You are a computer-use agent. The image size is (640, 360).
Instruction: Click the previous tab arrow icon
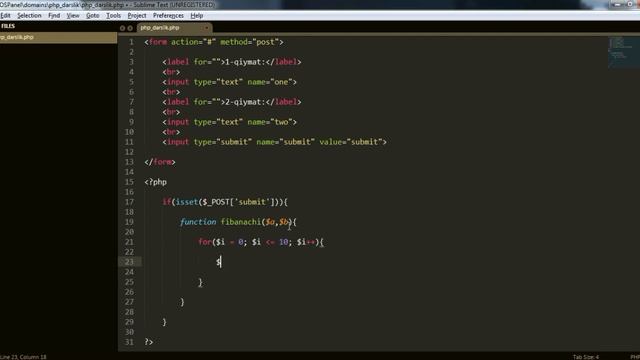(x=122, y=28)
